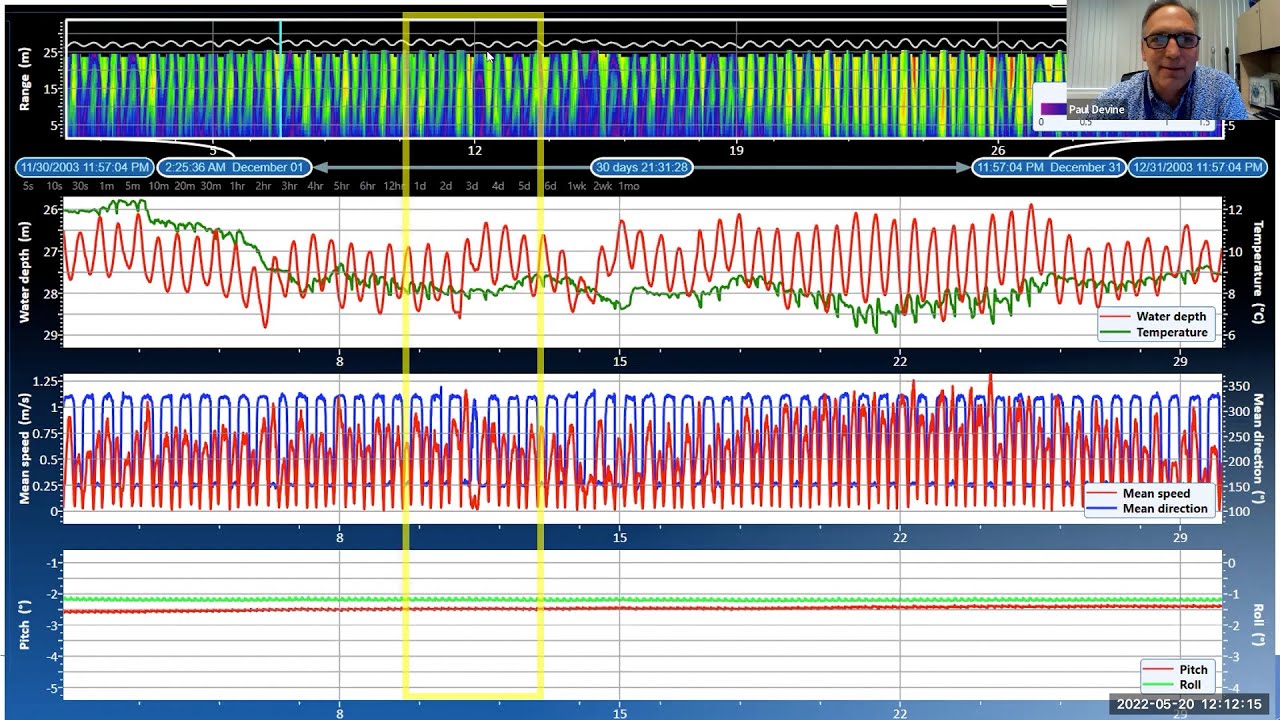The height and width of the screenshot is (720, 1280).
Task: Click the 30 days 21:31:28 duration label
Action: [x=641, y=167]
